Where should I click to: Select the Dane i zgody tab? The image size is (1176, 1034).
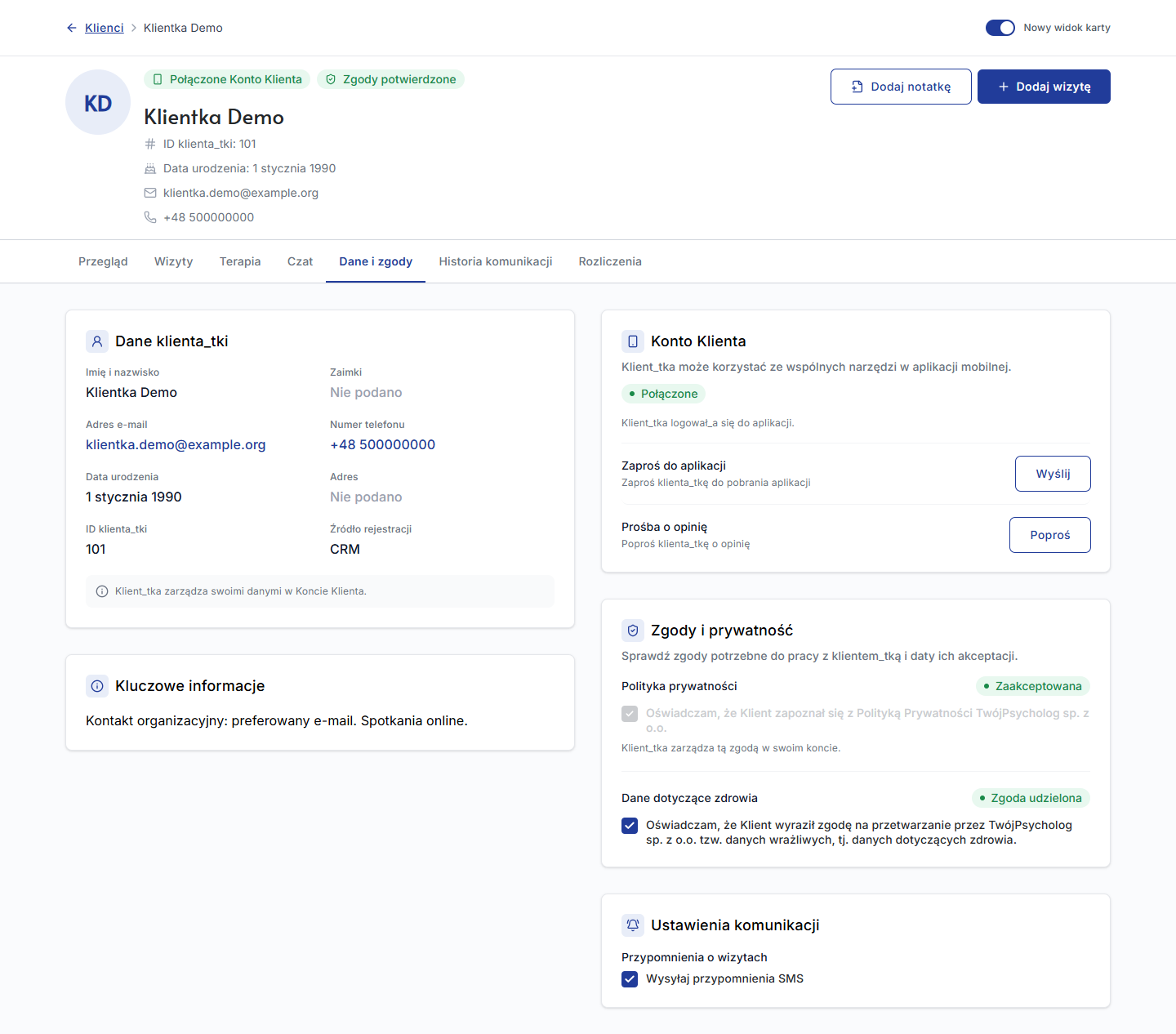(x=376, y=261)
